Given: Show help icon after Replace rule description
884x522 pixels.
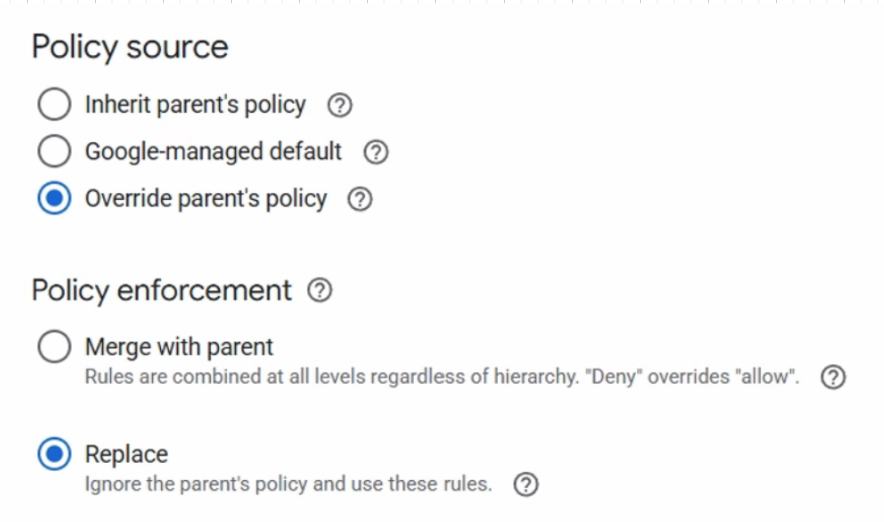Looking at the screenshot, I should (x=526, y=484).
